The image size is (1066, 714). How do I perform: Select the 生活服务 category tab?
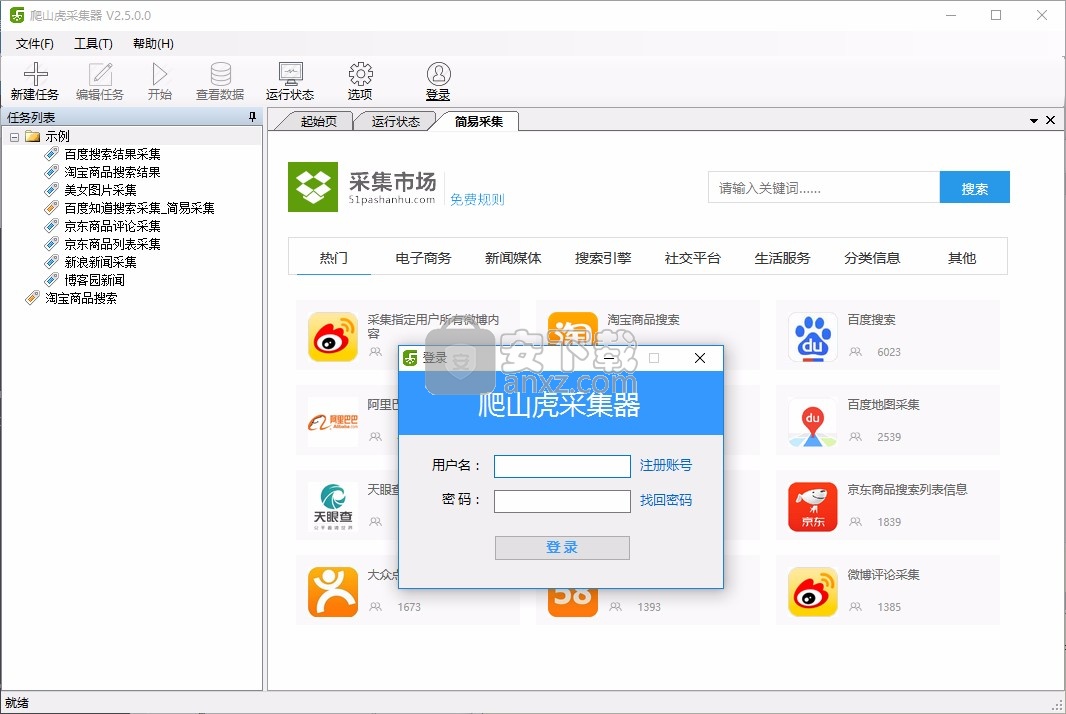[x=782, y=258]
